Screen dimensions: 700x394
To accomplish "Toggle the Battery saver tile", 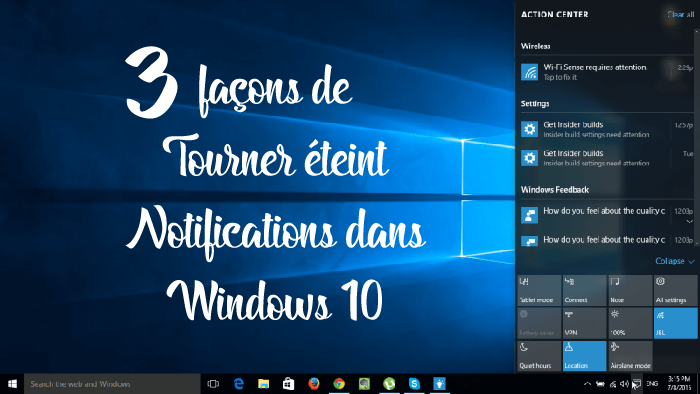I will pos(539,323).
